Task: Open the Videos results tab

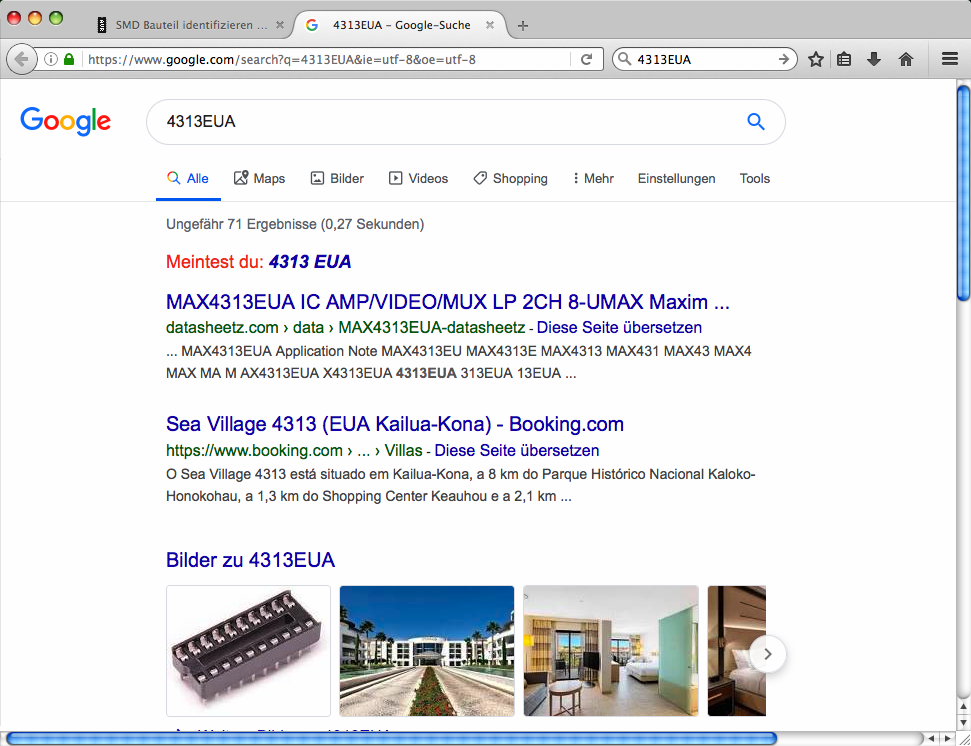Action: tap(419, 178)
